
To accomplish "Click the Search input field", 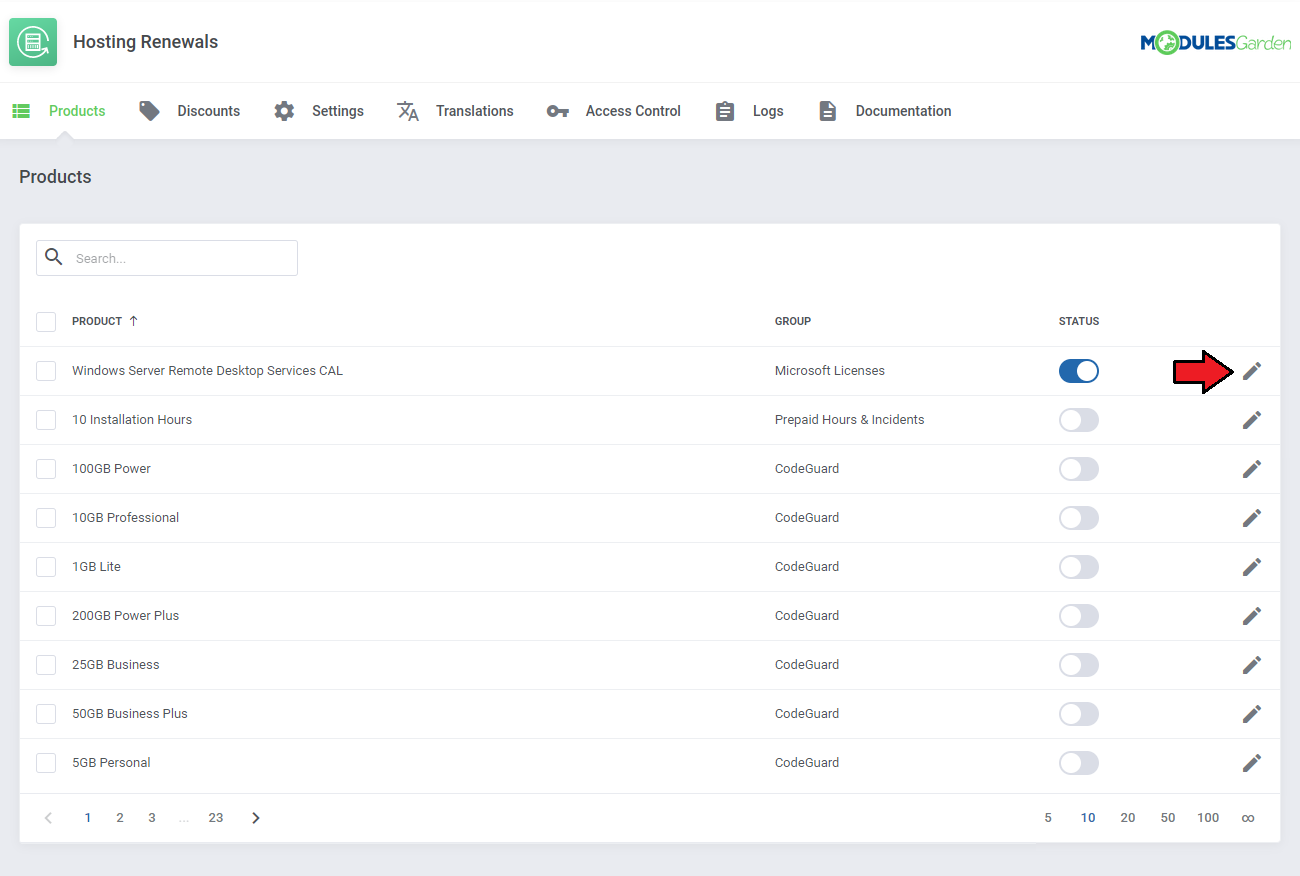I will [167, 258].
